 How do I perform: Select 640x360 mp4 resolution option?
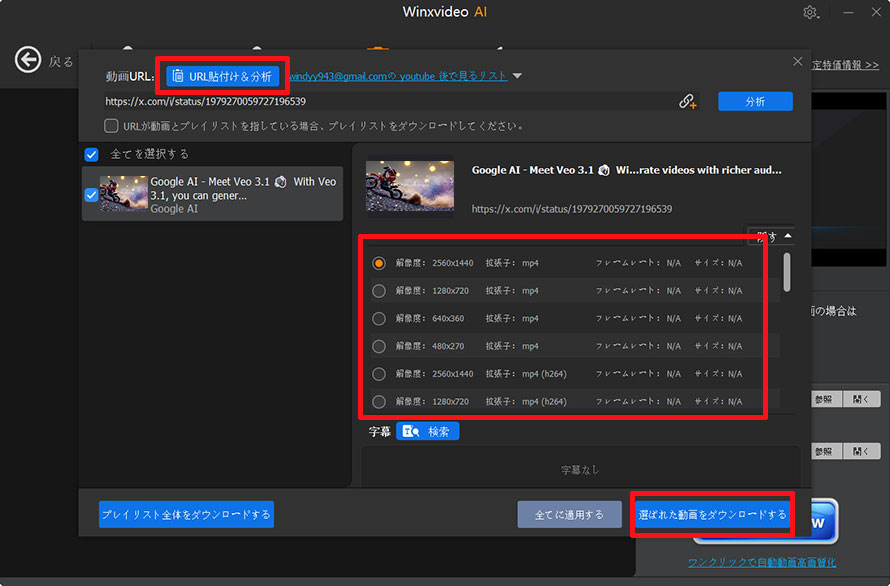[379, 319]
